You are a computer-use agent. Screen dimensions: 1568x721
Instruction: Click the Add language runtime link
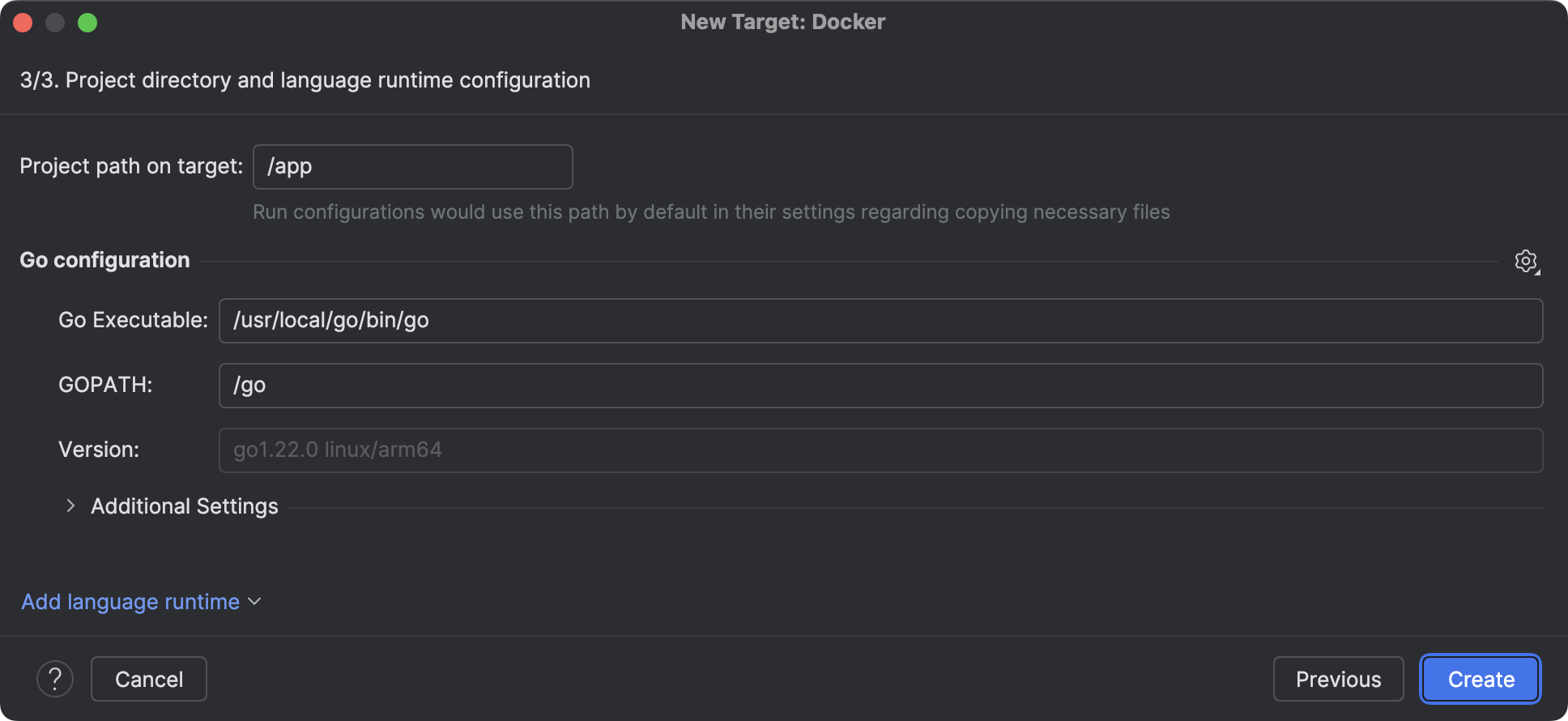pos(130,602)
